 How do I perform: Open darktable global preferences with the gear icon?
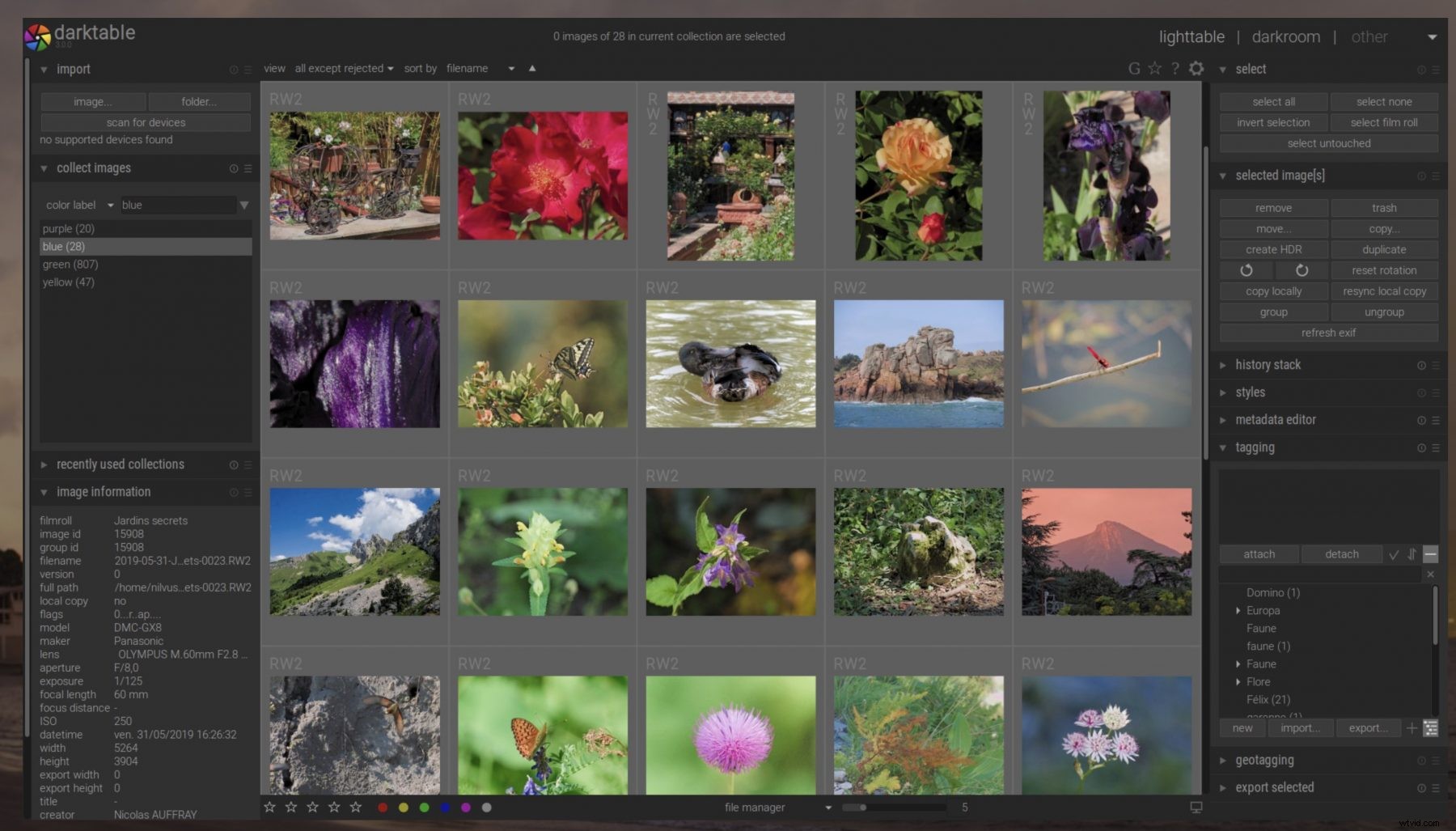[1196, 68]
